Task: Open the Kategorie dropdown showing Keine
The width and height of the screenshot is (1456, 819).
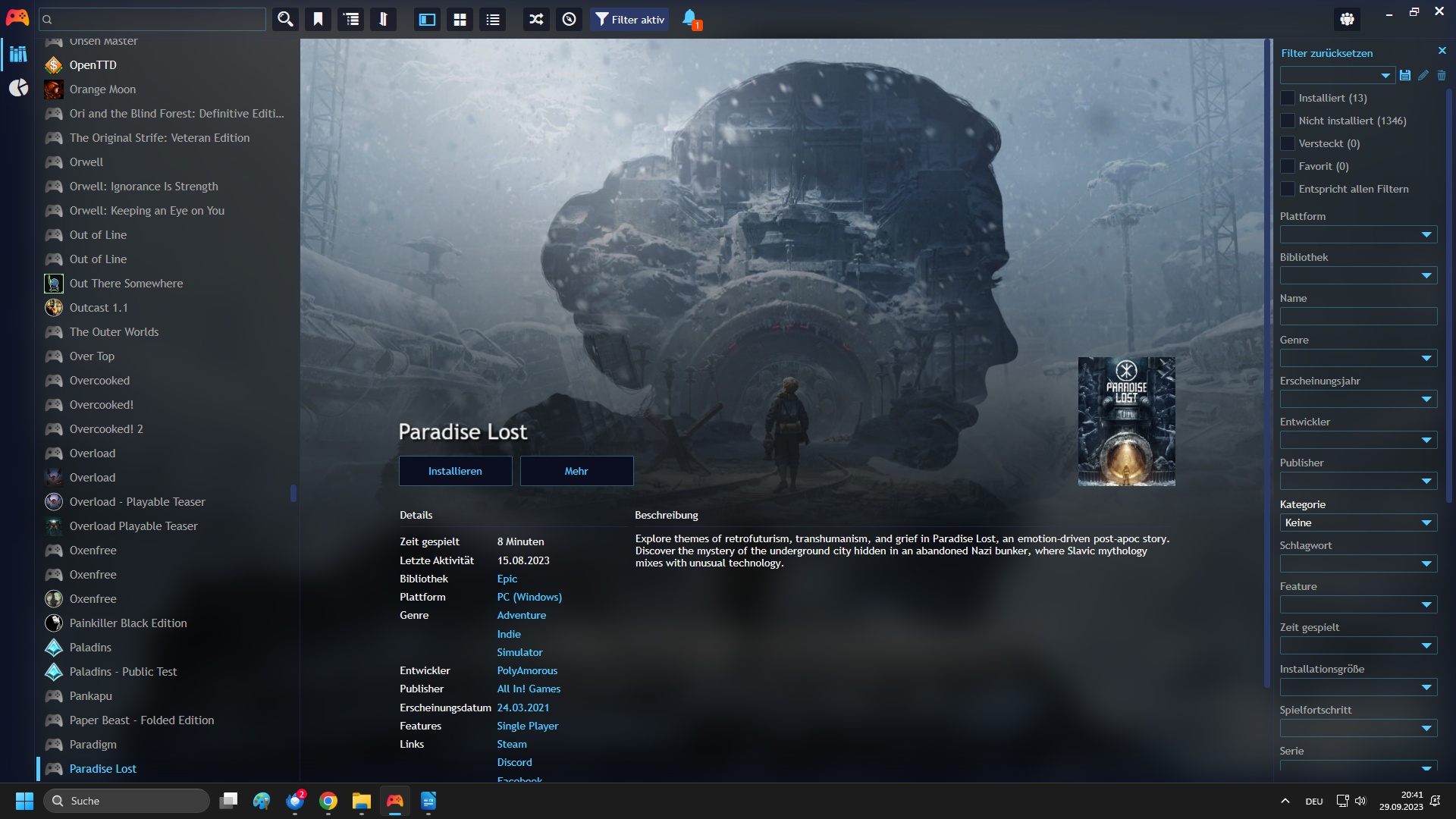Action: [x=1357, y=522]
